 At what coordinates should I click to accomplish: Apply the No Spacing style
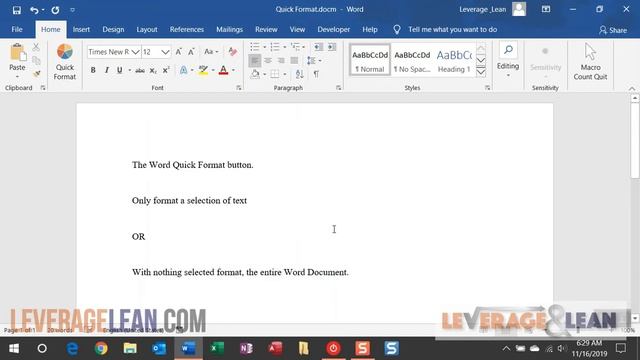412,60
